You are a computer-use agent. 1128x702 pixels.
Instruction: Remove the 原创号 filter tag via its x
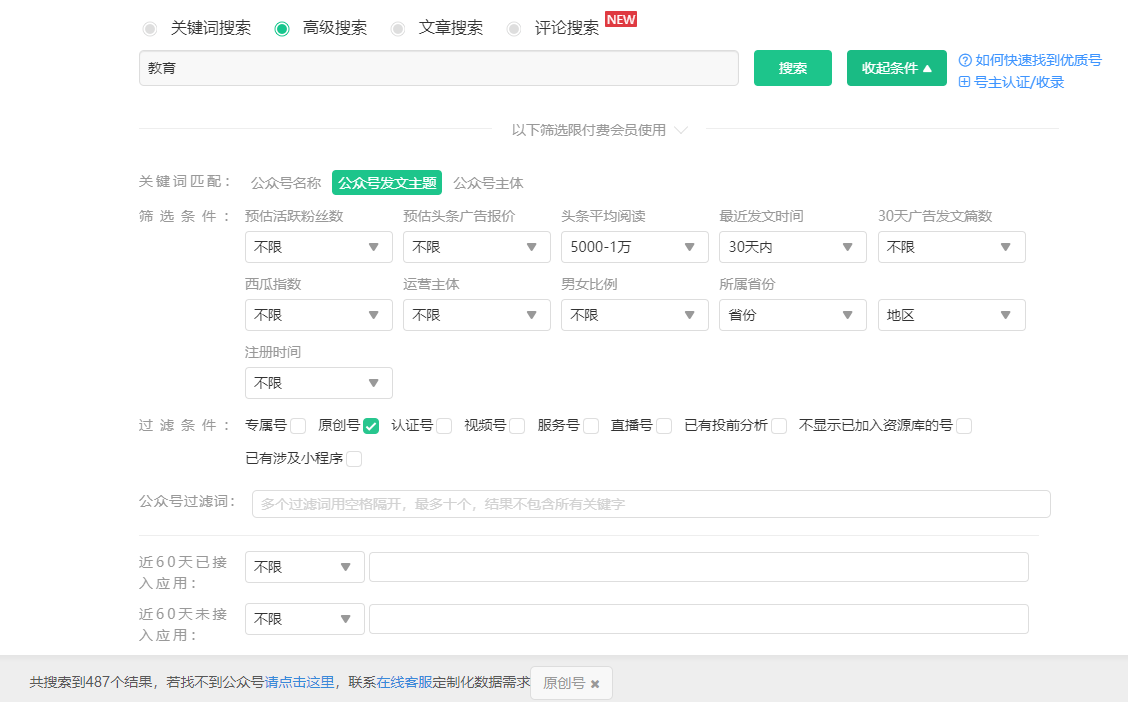pos(595,684)
